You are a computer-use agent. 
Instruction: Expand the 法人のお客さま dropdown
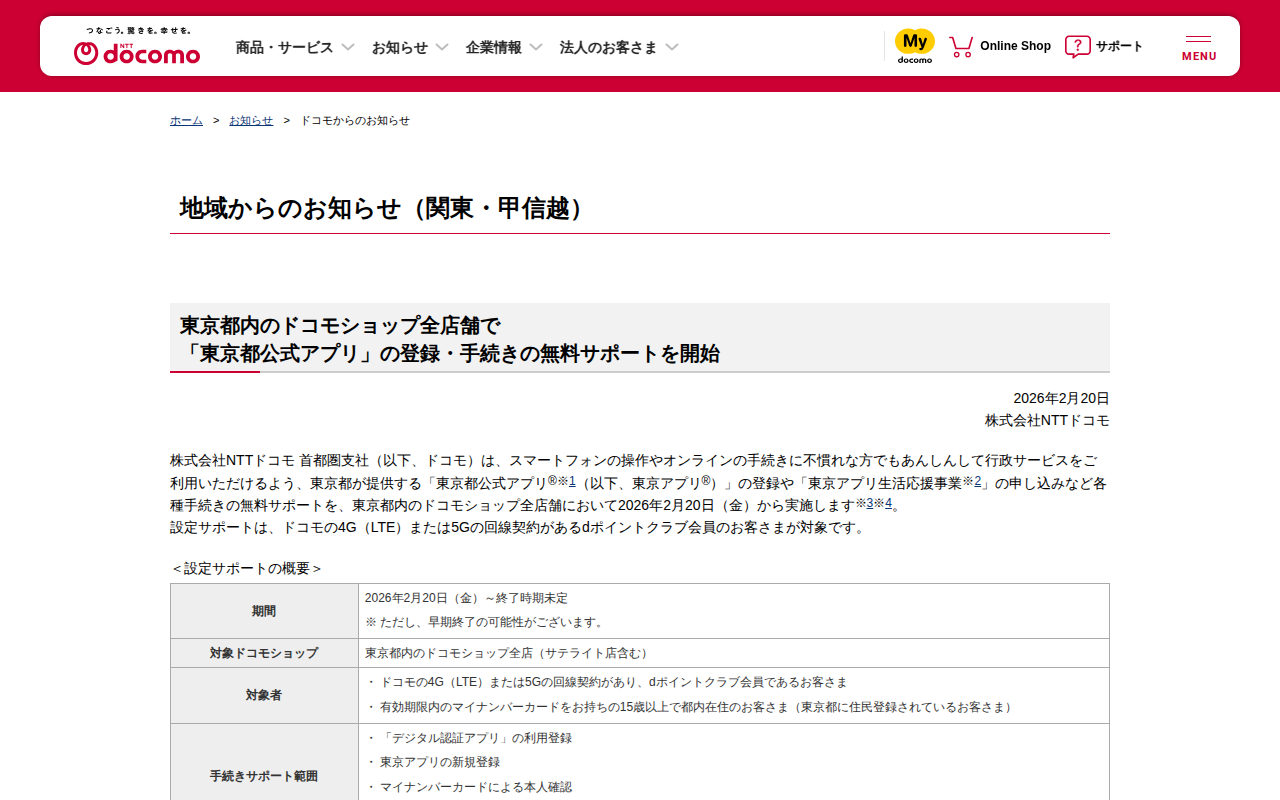click(619, 47)
